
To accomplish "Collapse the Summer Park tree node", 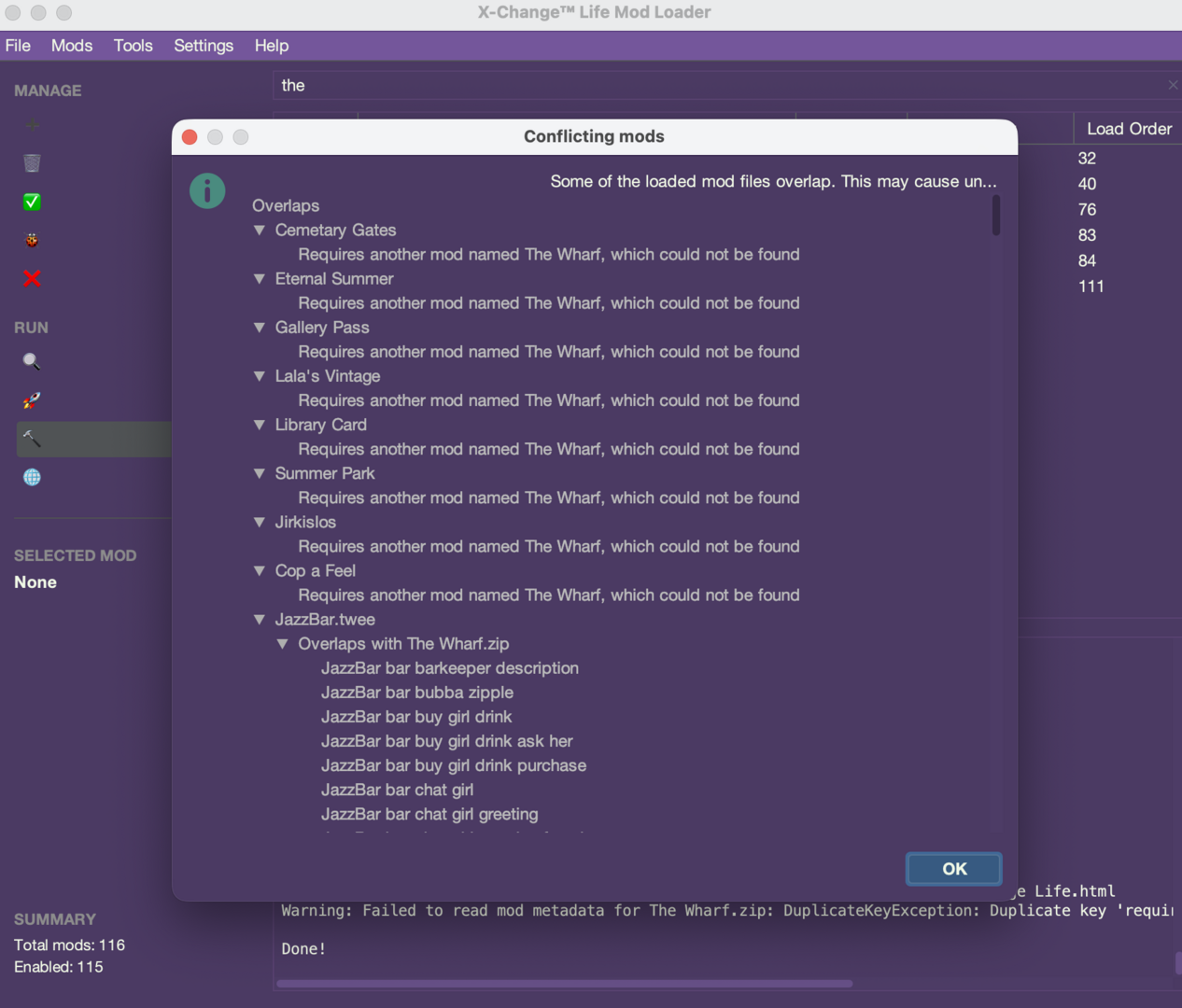I will 260,473.
